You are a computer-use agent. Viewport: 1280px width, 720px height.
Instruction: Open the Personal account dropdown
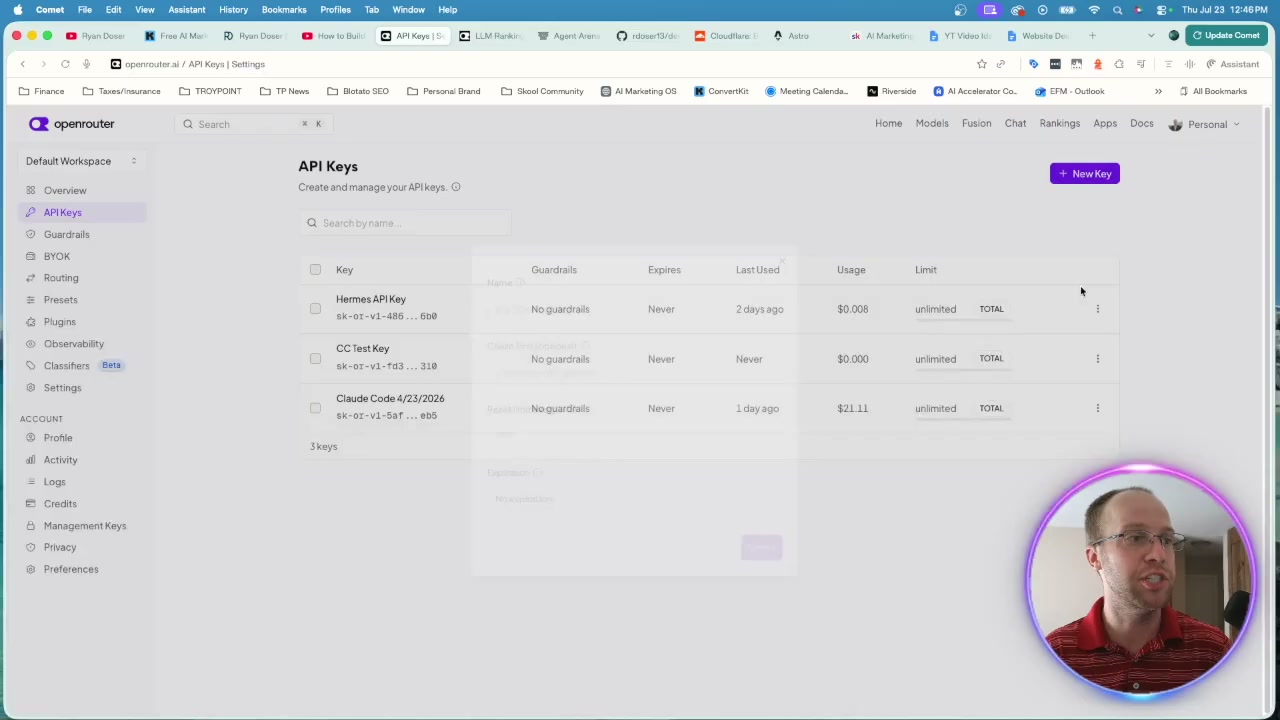pos(1204,124)
